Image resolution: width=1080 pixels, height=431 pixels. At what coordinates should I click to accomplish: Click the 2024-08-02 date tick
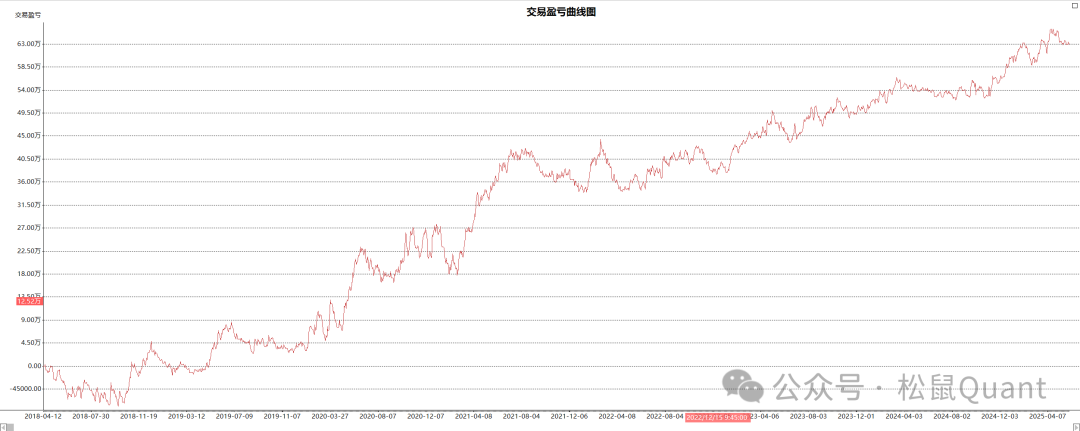[x=951, y=416]
